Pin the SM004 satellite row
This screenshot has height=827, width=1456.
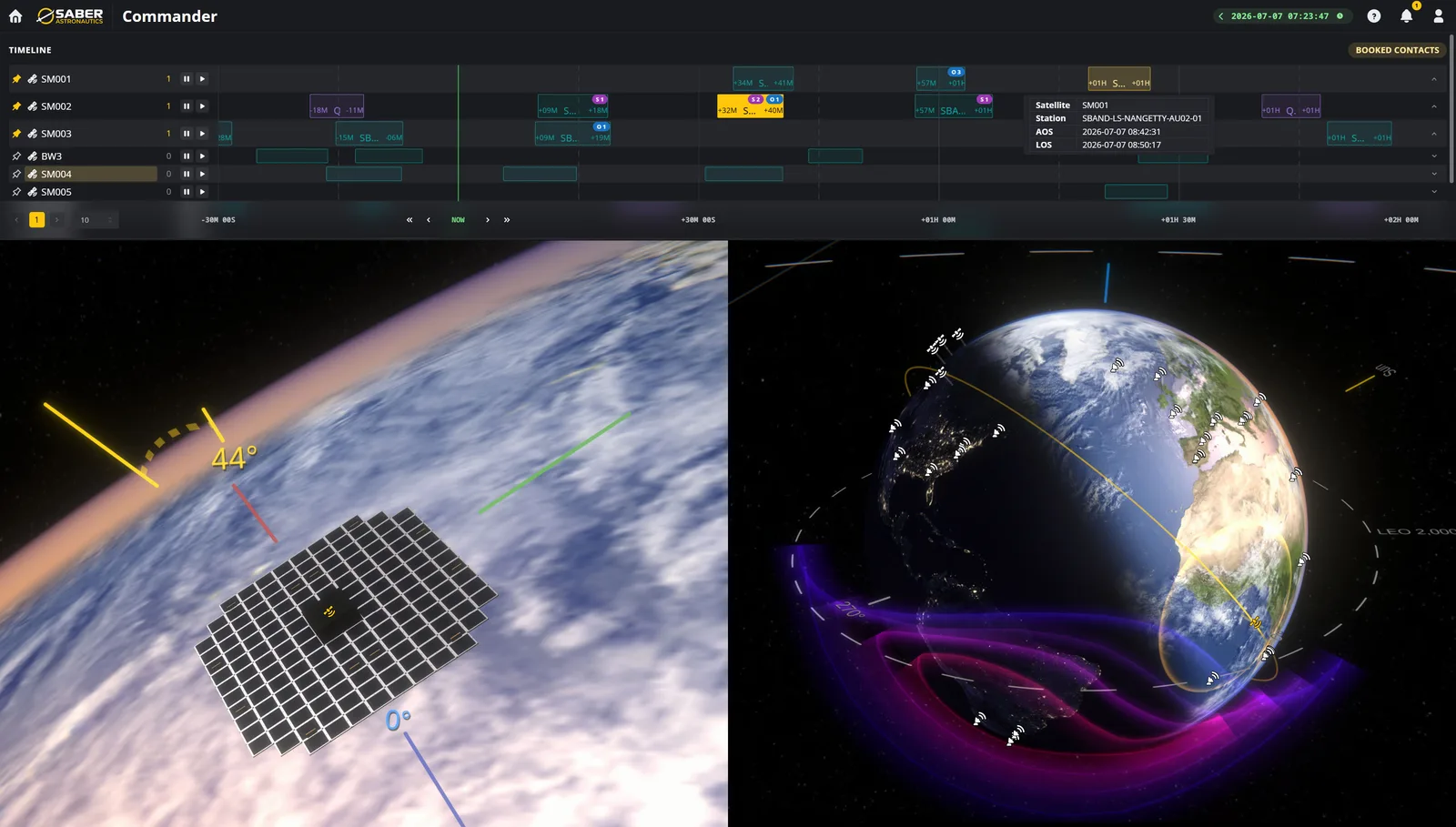click(x=16, y=174)
